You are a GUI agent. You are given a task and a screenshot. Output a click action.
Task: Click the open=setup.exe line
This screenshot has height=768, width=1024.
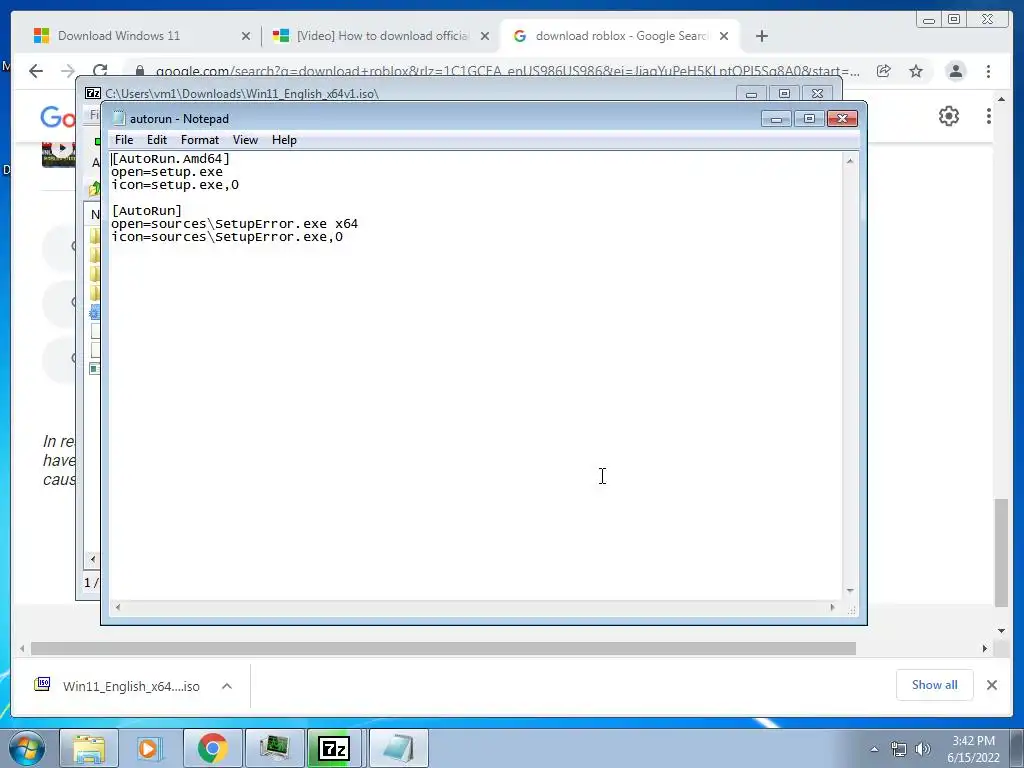click(167, 172)
